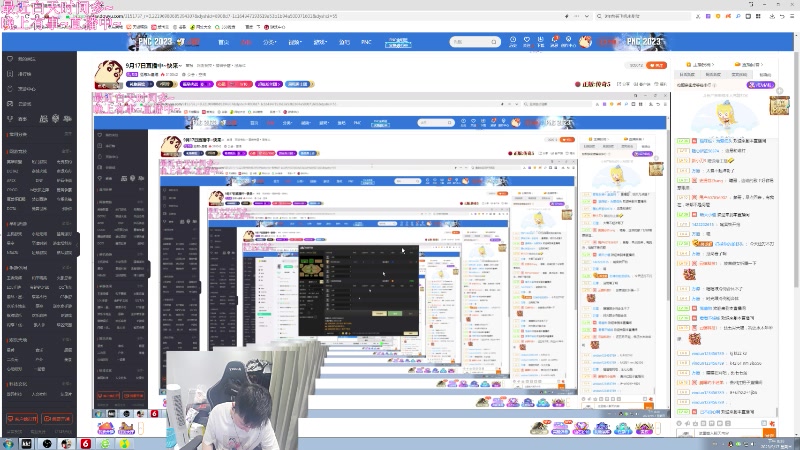Image resolution: width=800 pixels, height=450 pixels.
Task: Open the three-dots button in address bar
Action: tap(577, 16)
